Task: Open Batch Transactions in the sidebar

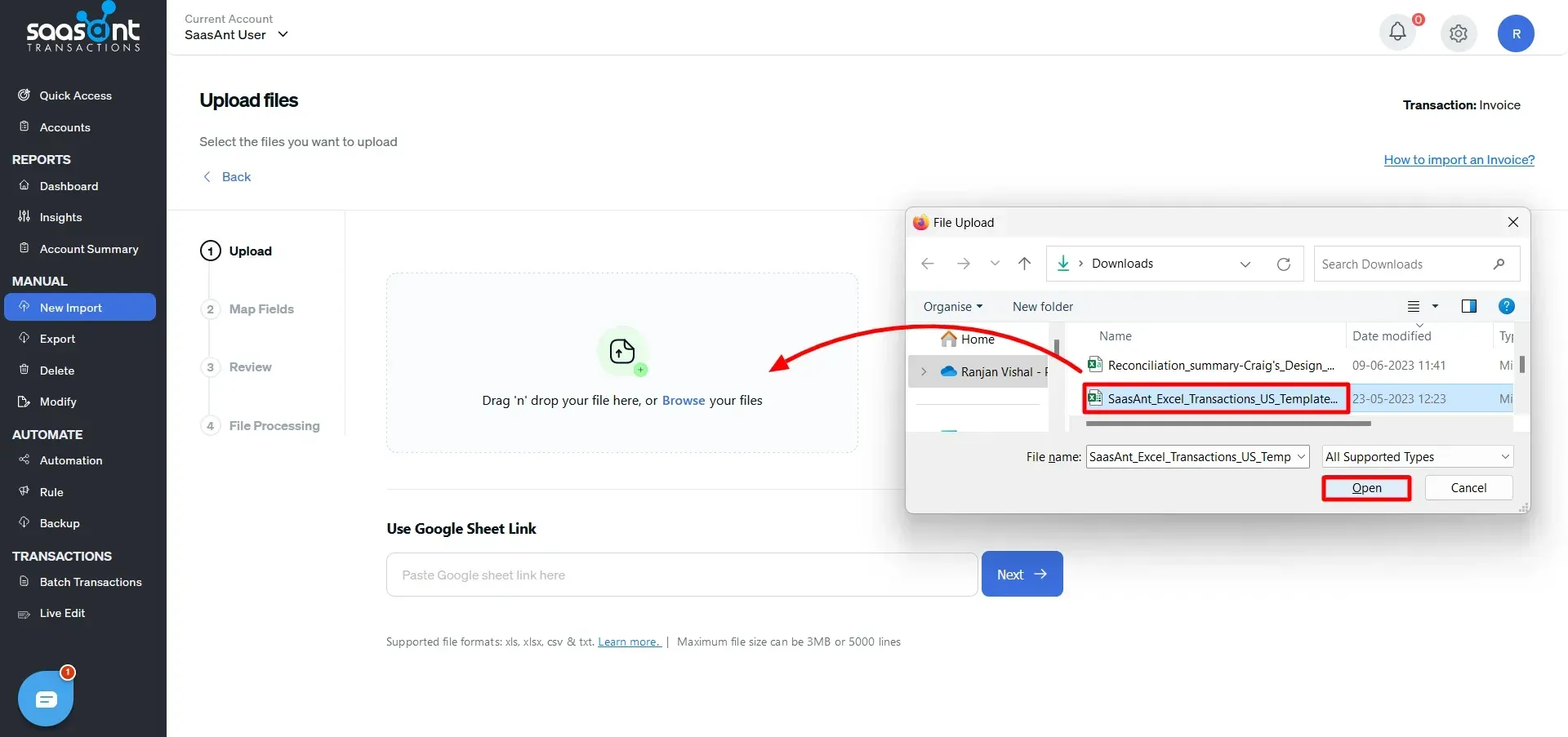Action: [x=90, y=582]
